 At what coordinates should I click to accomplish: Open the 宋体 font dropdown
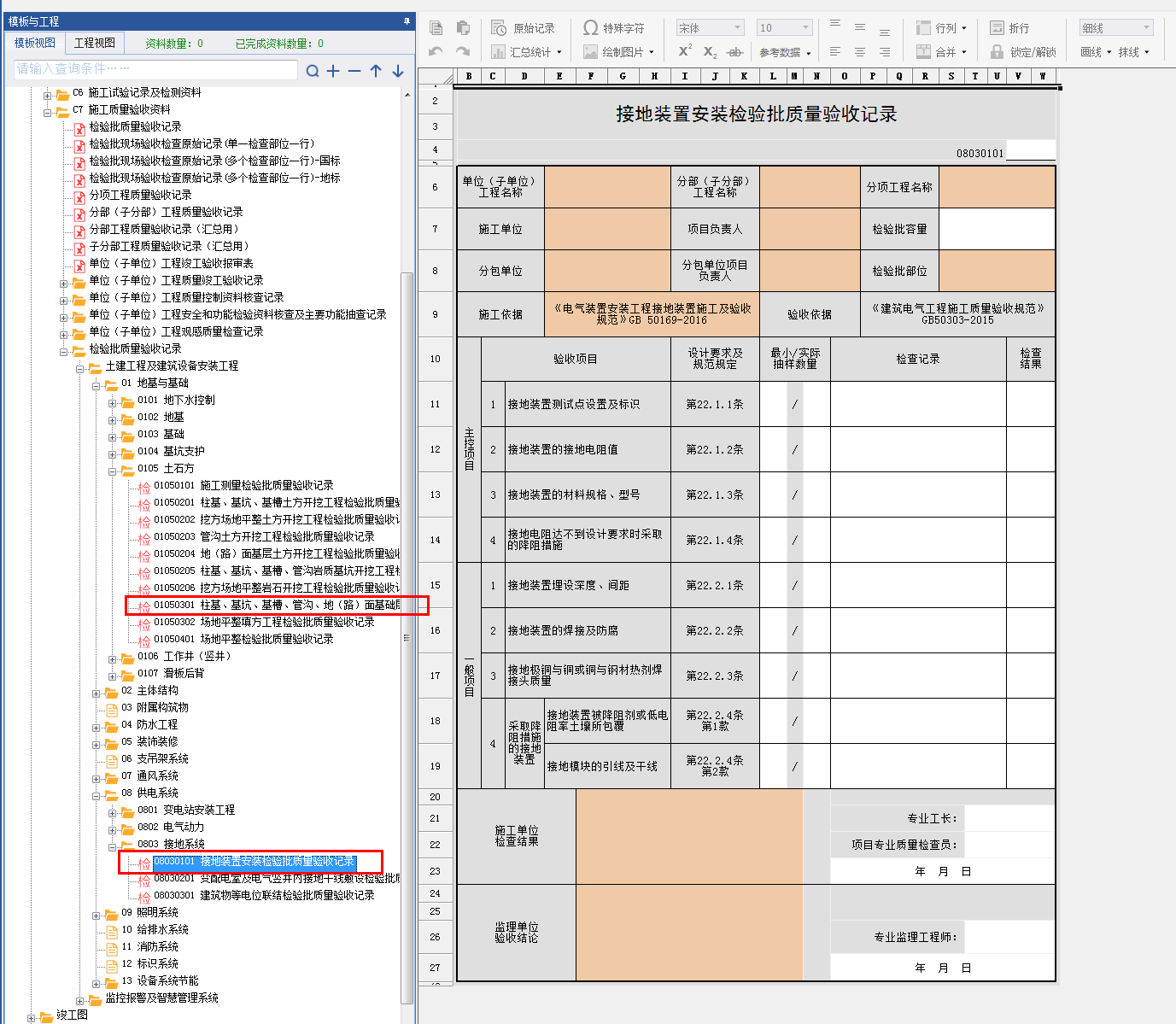tap(737, 28)
